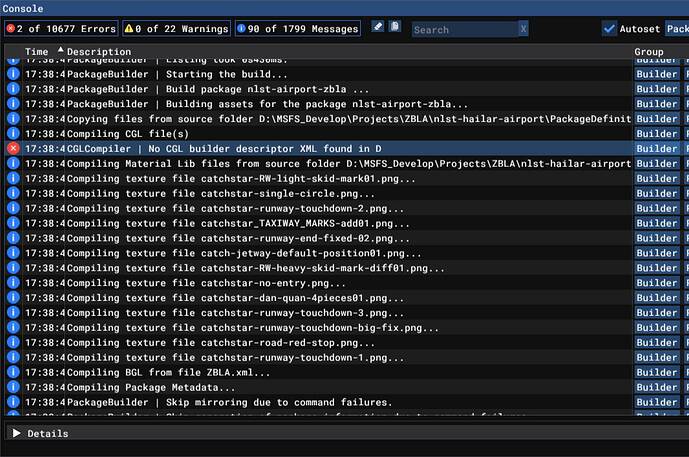Sort the log by the Time column
This screenshot has height=457, width=689.
click(x=36, y=51)
